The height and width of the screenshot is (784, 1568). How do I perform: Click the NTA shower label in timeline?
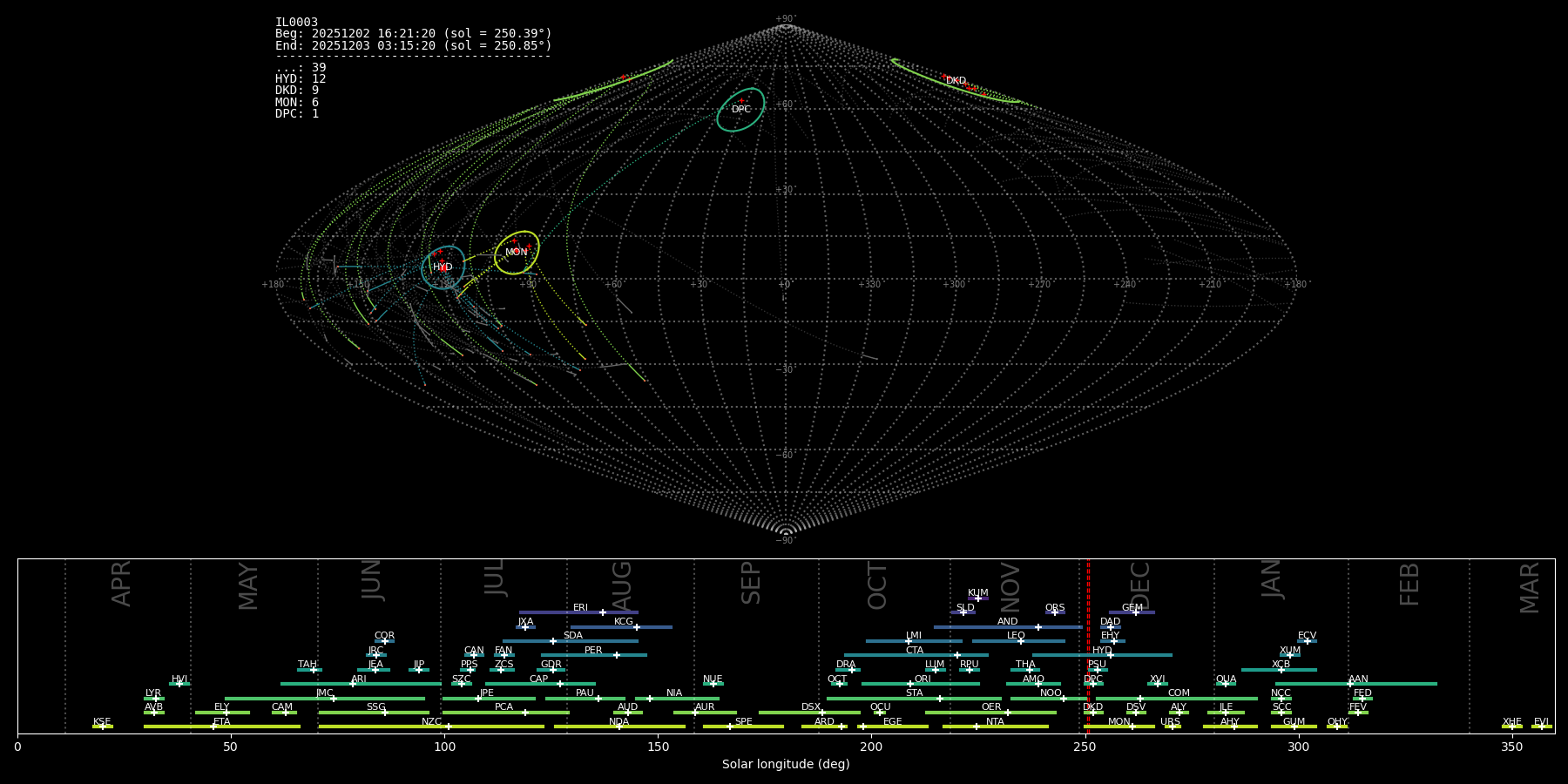coord(995,722)
